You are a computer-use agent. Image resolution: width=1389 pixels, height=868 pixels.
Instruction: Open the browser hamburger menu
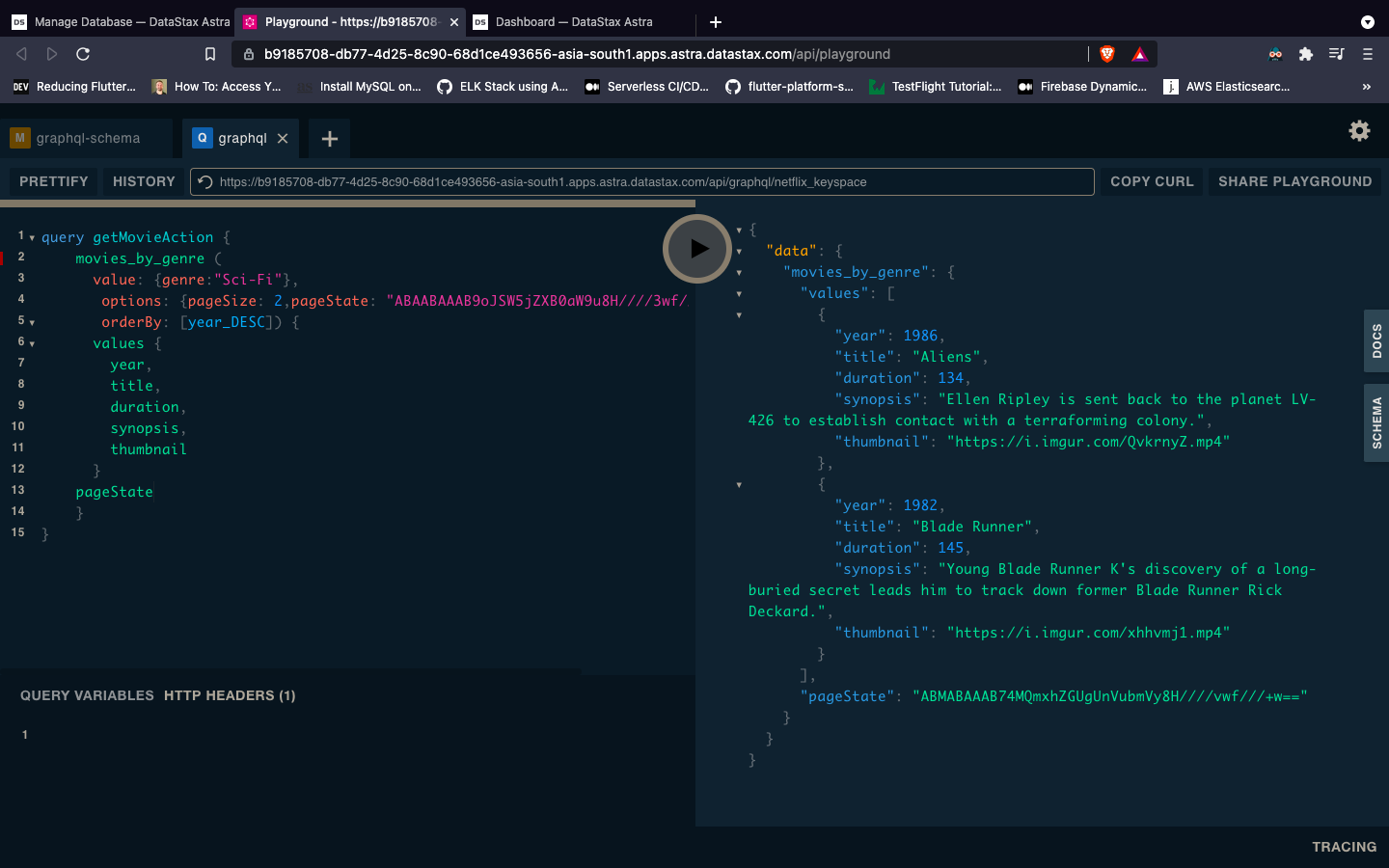(1368, 54)
